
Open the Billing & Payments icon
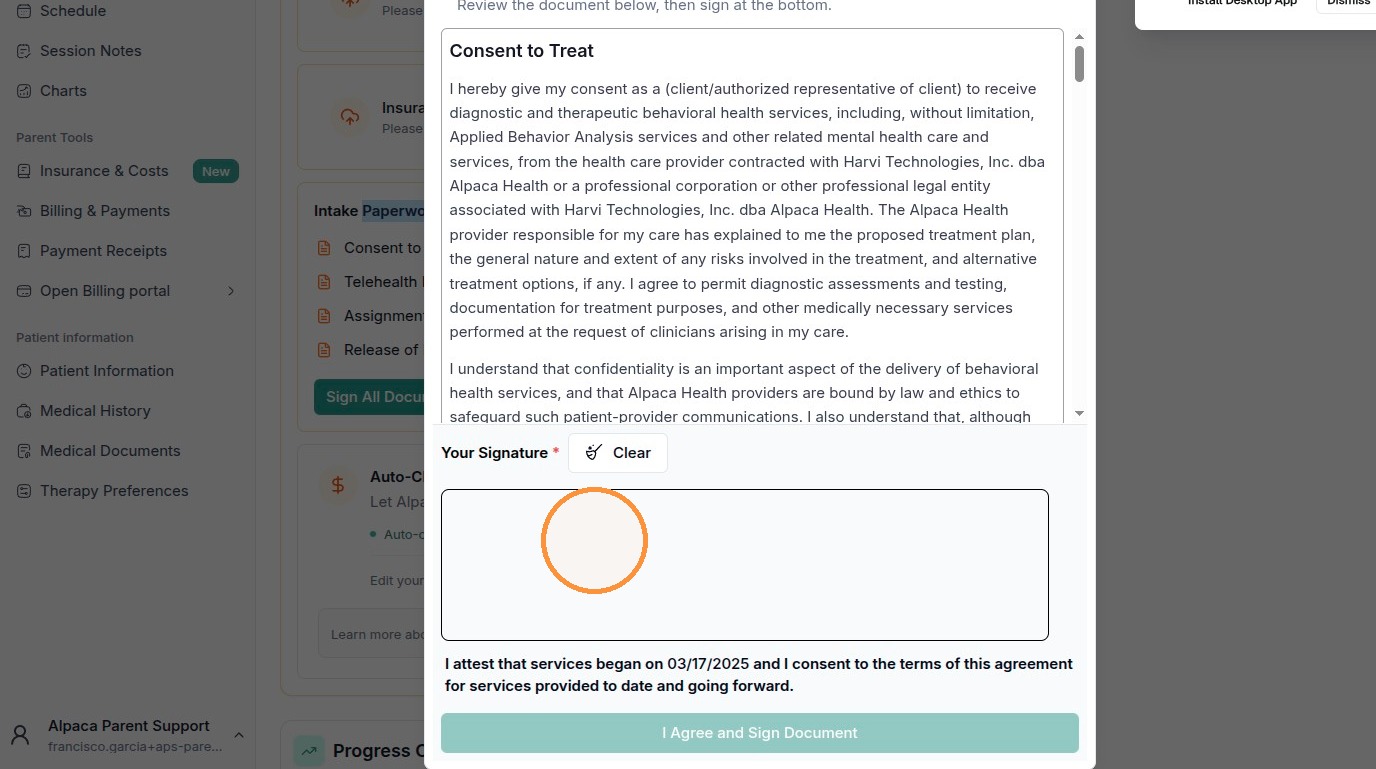click(x=24, y=211)
